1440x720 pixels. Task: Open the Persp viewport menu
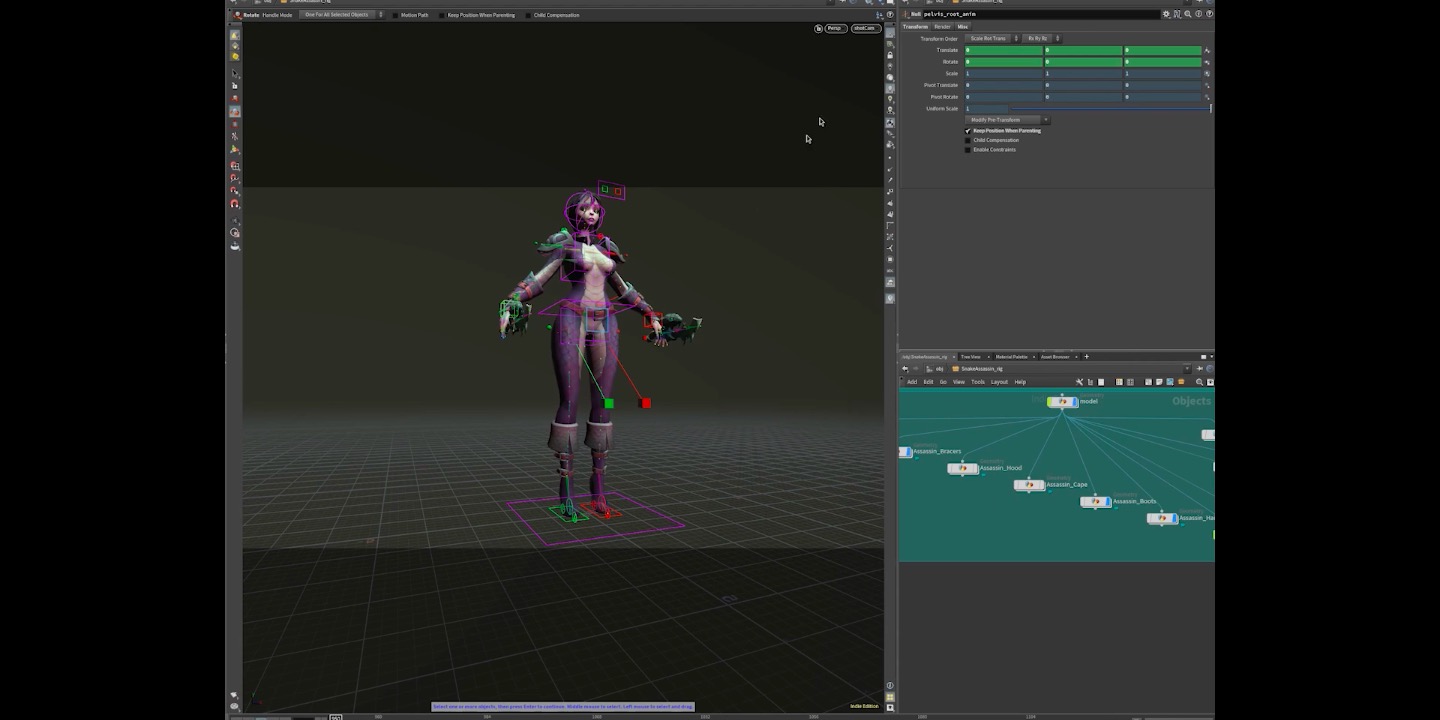tap(836, 28)
